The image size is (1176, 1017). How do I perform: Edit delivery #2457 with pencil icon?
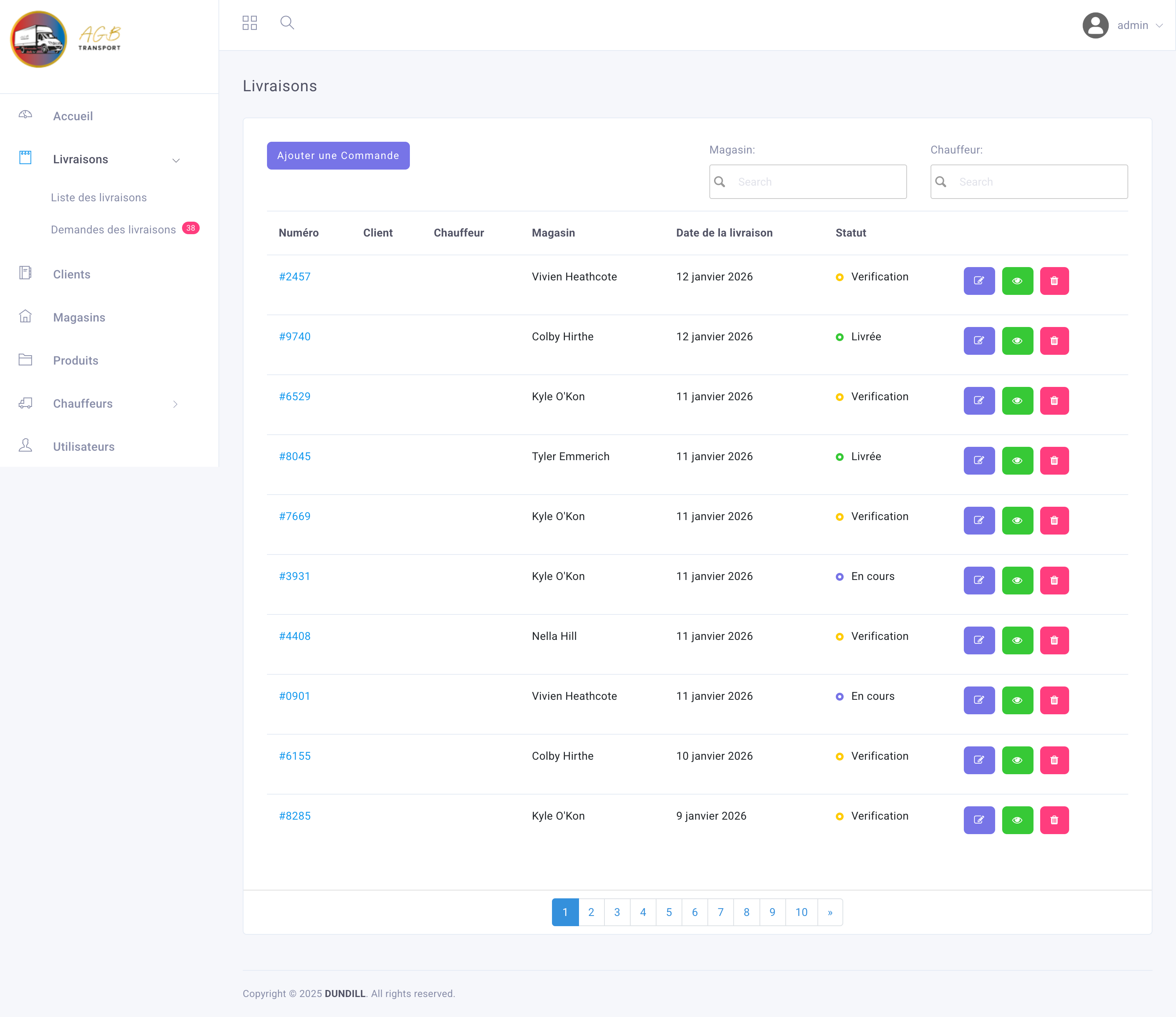pos(979,280)
